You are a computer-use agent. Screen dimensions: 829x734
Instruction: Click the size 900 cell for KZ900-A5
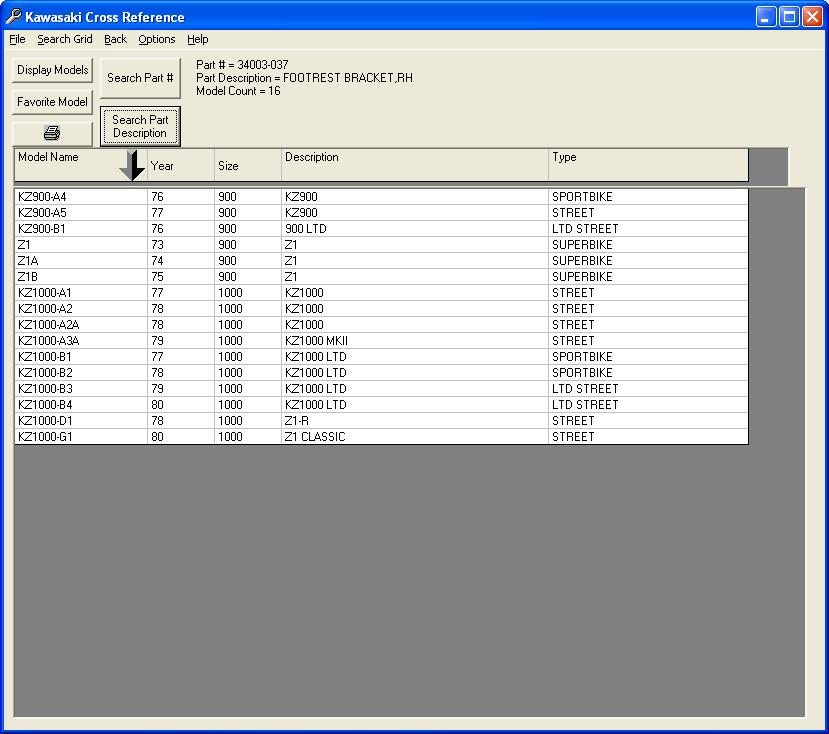tap(248, 213)
